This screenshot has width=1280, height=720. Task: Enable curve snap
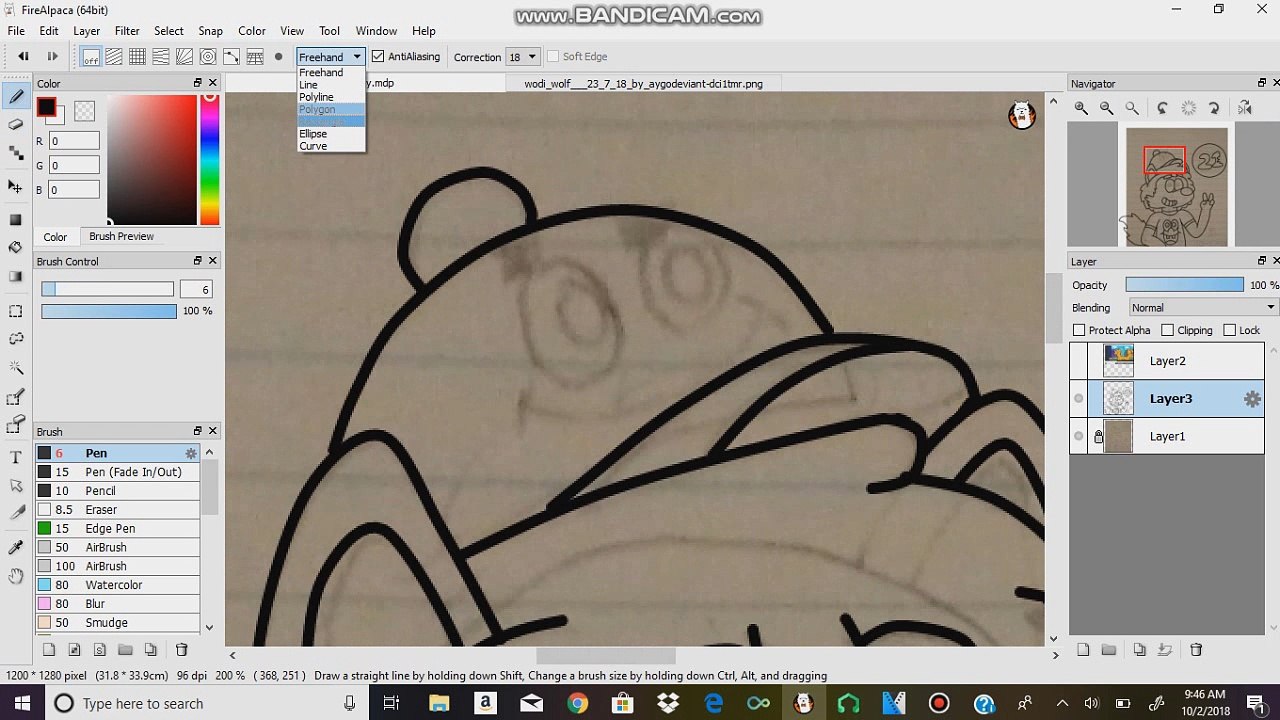231,57
